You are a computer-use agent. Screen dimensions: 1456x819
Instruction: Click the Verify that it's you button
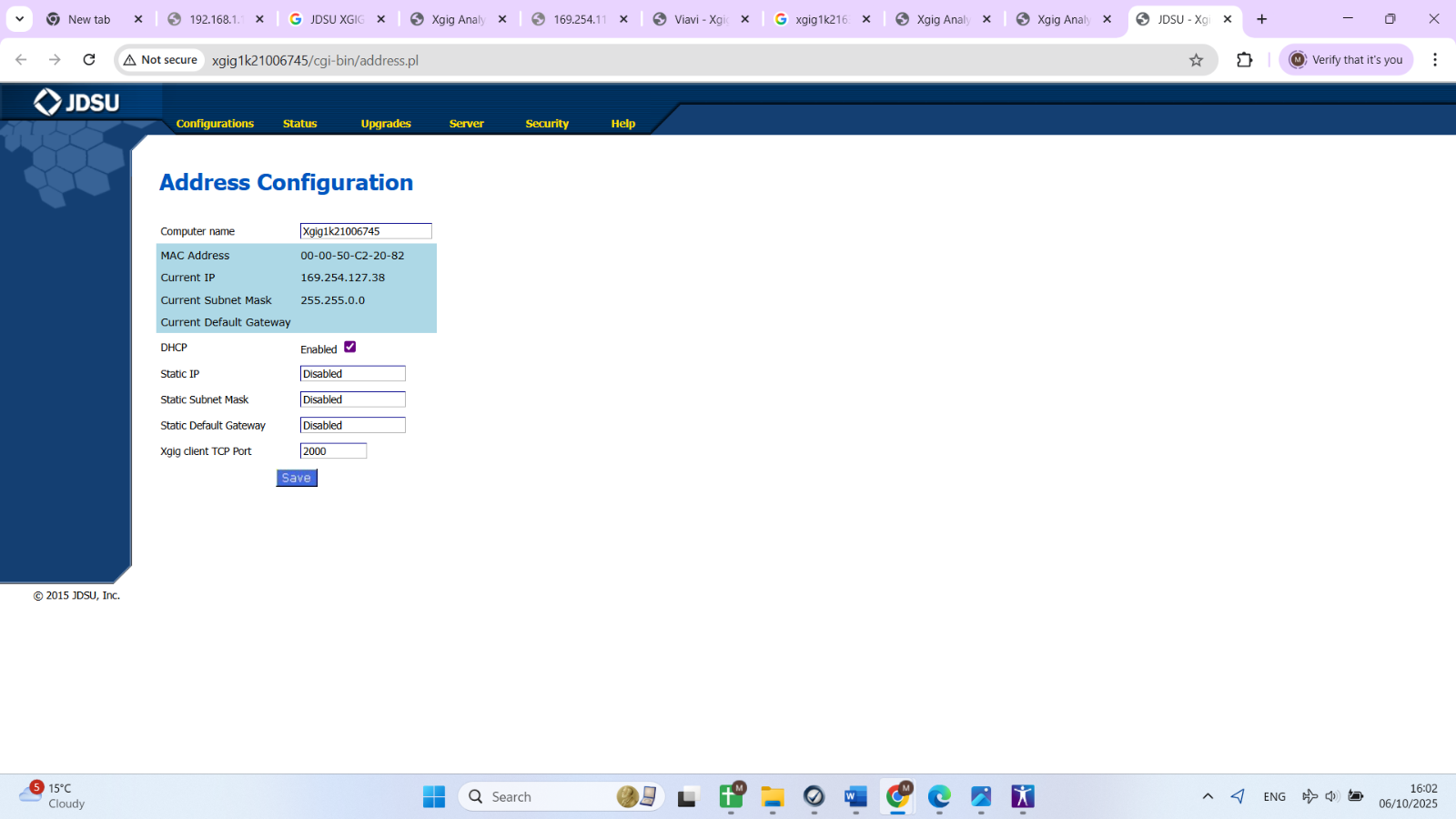point(1346,60)
